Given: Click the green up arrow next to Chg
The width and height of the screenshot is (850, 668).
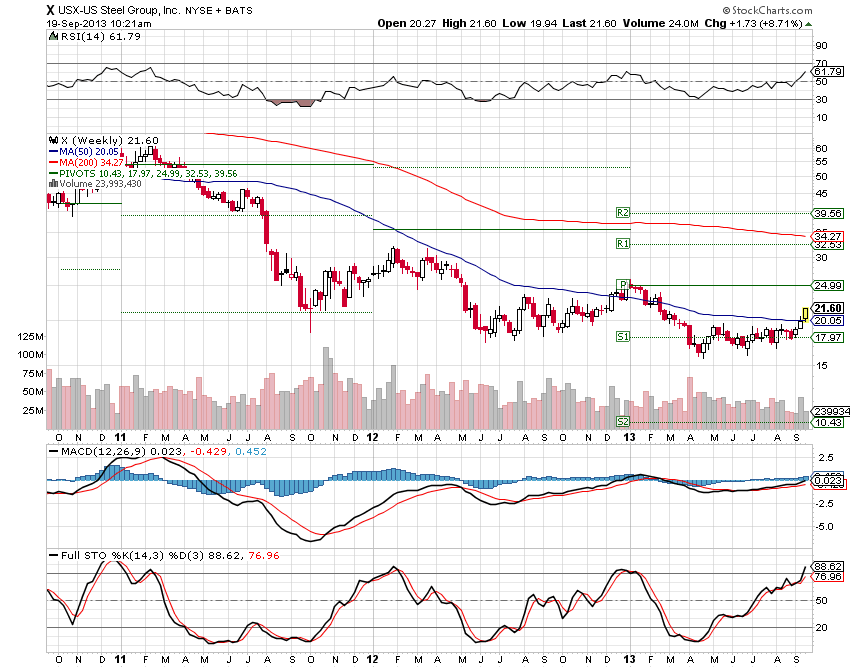Looking at the screenshot, I should (808, 24).
